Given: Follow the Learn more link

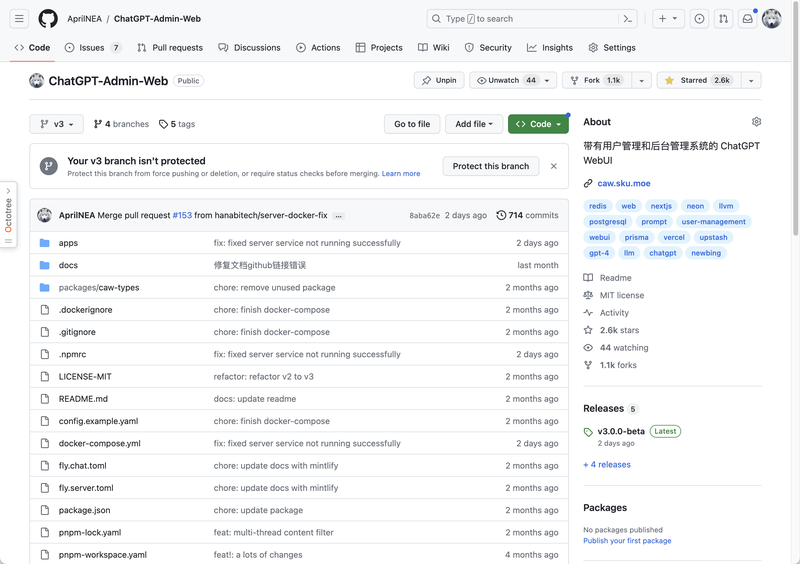Looking at the screenshot, I should [x=401, y=174].
